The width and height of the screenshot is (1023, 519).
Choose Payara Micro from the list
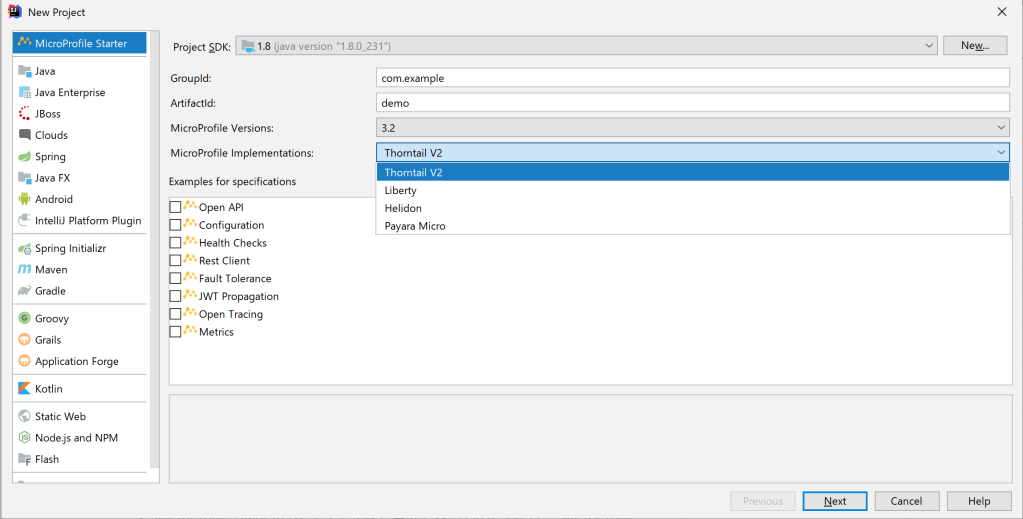click(415, 226)
